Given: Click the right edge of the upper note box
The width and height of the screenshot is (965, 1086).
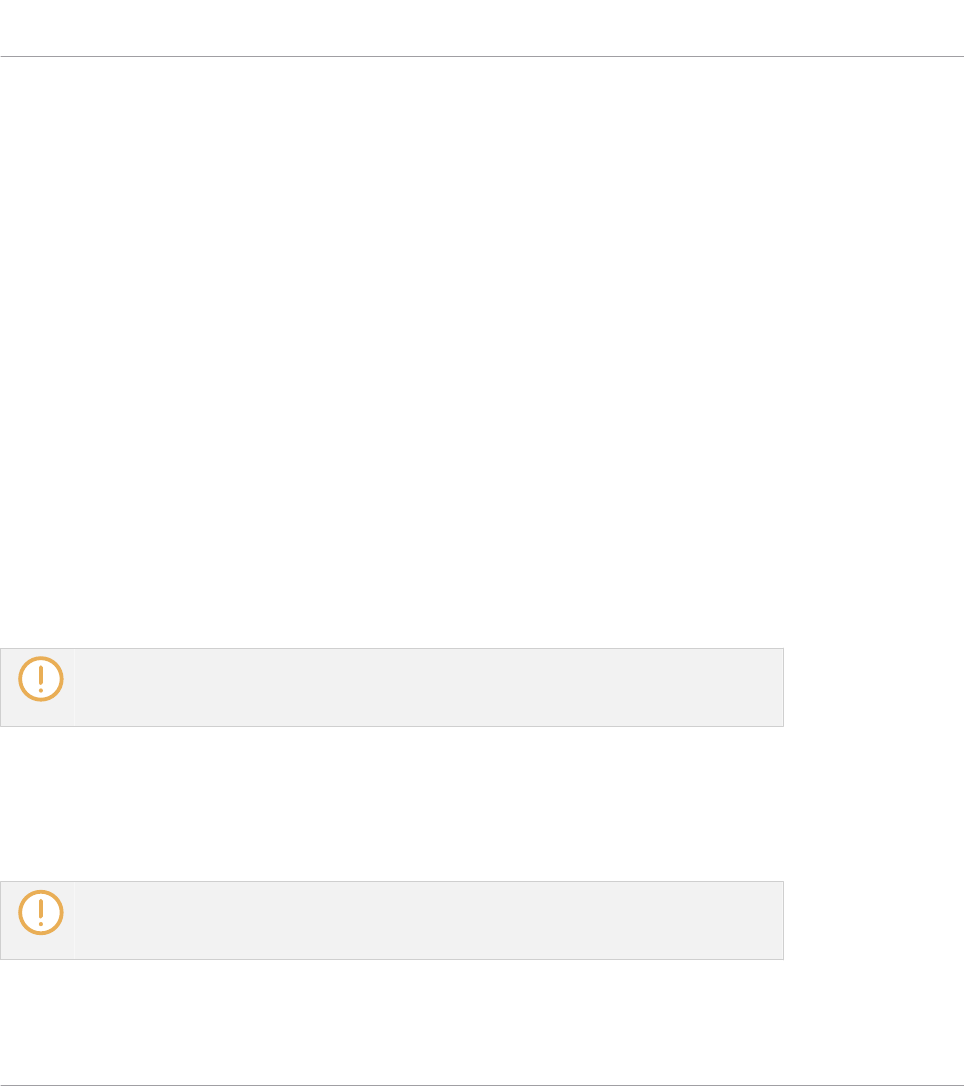Looking at the screenshot, I should [x=783, y=687].
